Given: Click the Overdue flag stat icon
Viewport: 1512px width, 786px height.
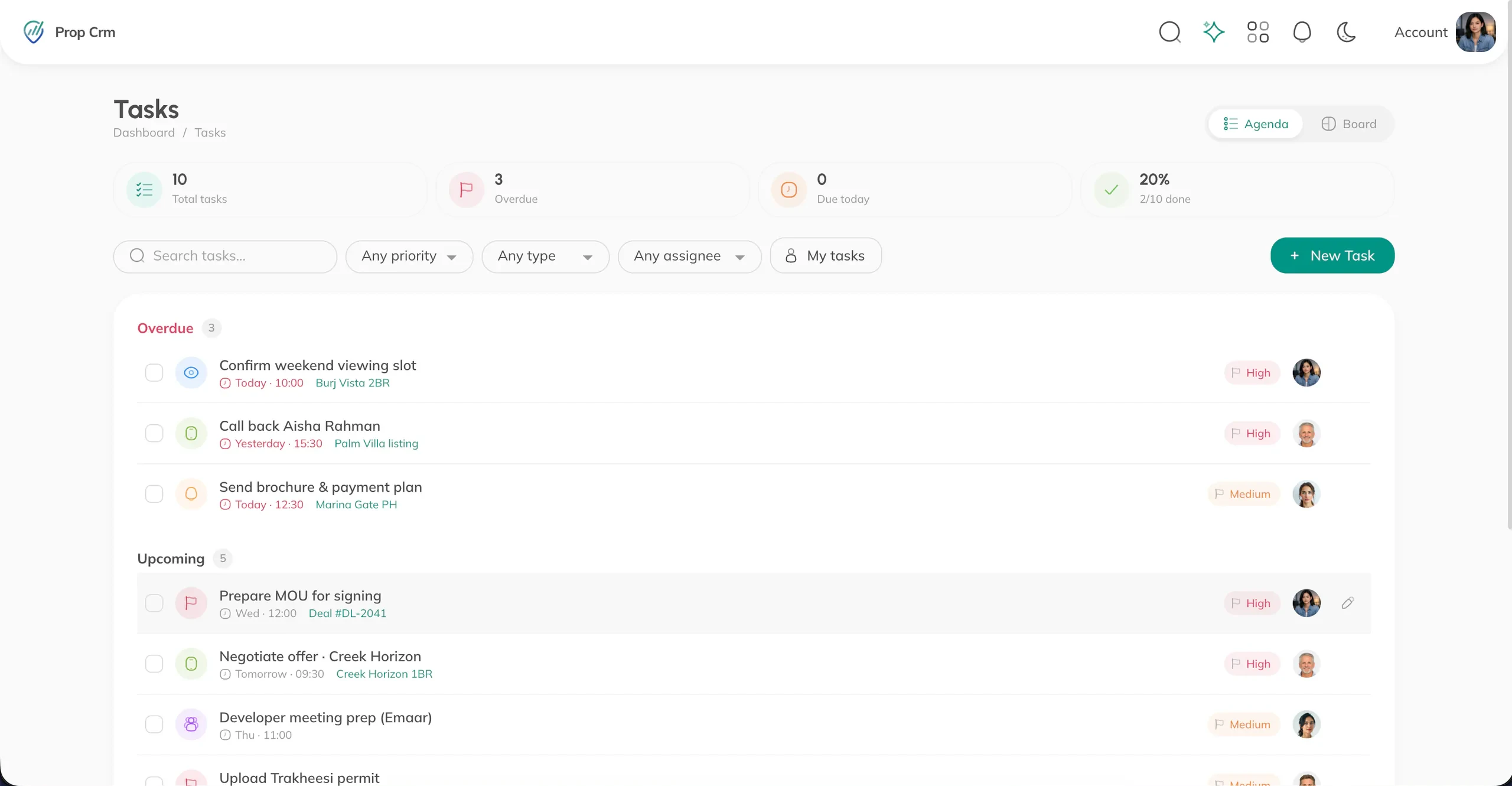Looking at the screenshot, I should tap(467, 190).
